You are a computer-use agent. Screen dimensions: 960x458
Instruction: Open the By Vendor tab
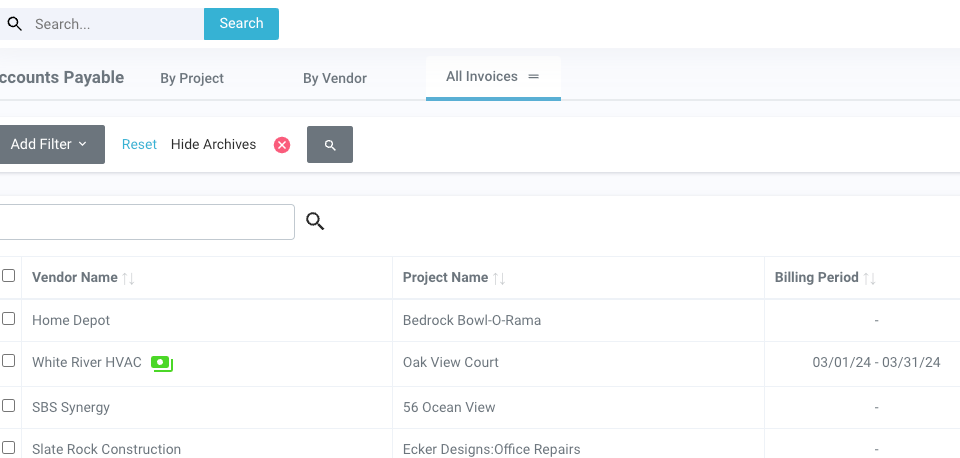[x=335, y=78]
